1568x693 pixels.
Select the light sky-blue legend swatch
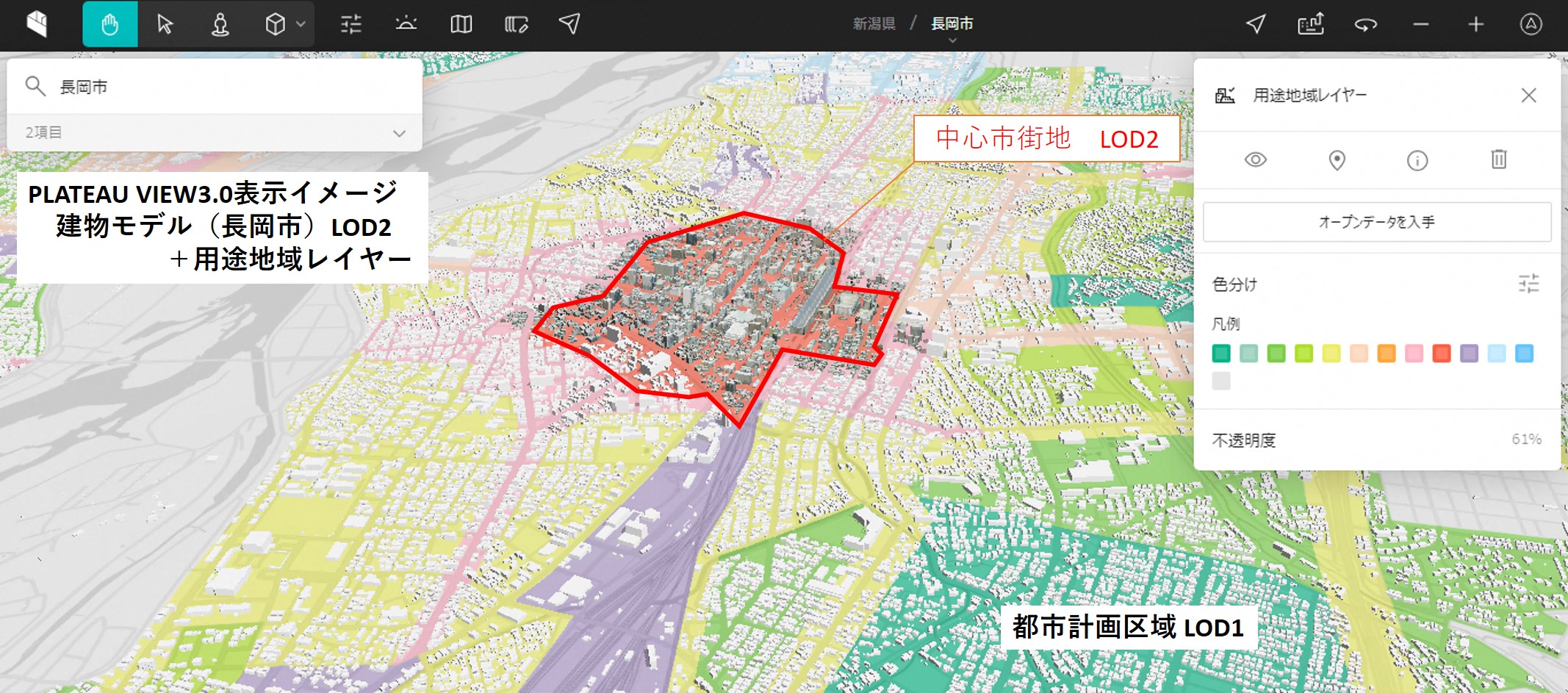click(x=1497, y=353)
